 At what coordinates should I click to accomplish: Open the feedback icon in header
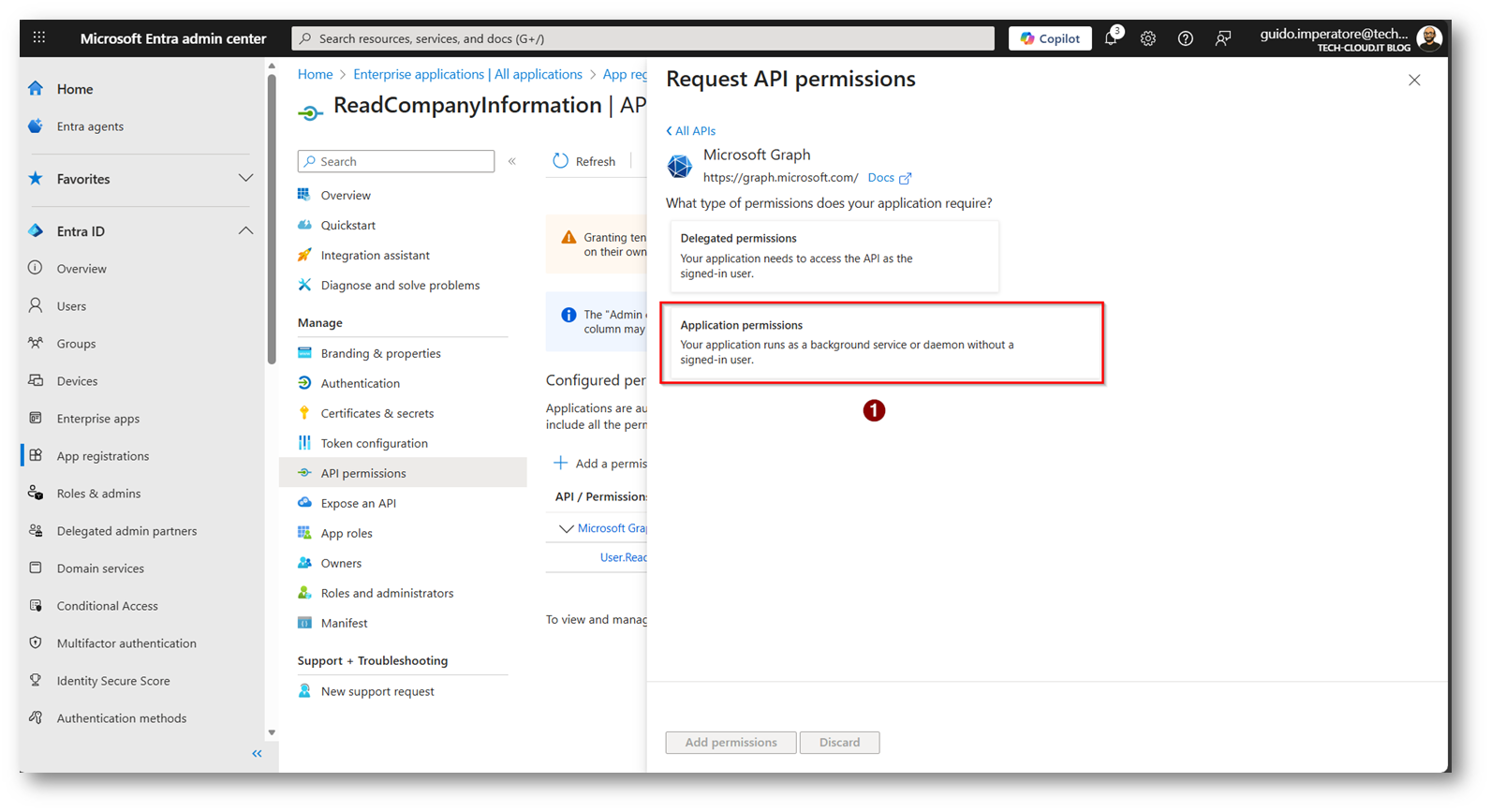click(1223, 38)
